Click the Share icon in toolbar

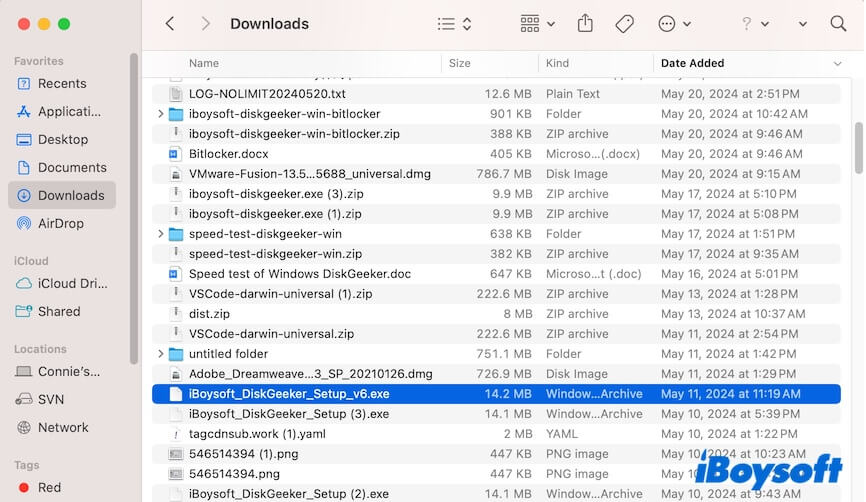(x=585, y=23)
